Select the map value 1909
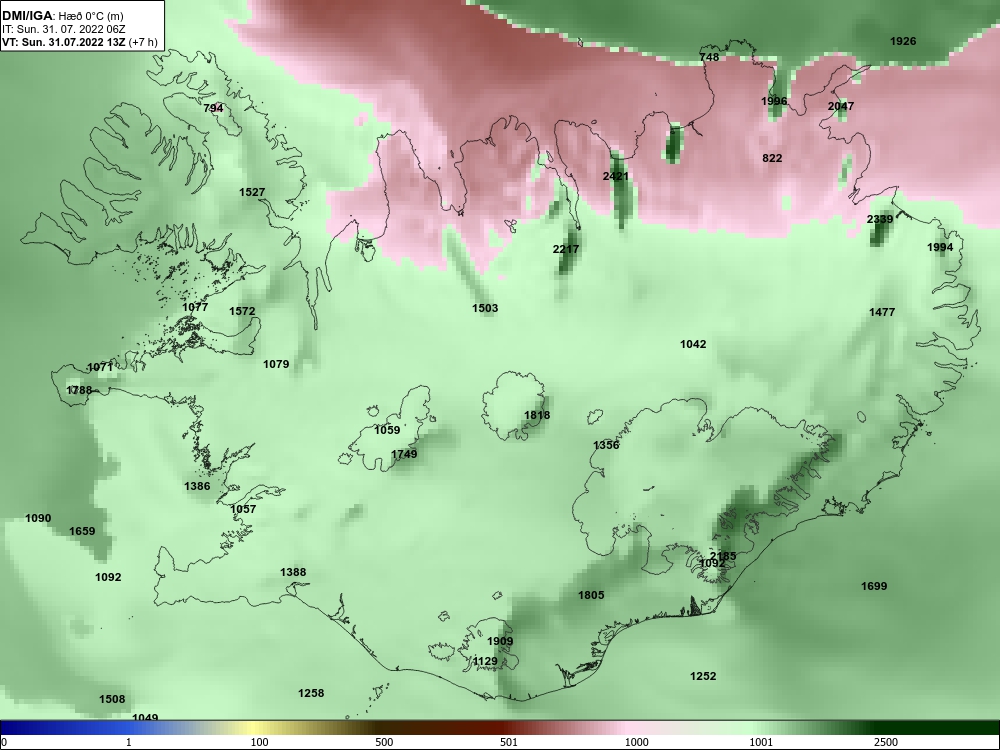1000x750 pixels. click(500, 641)
